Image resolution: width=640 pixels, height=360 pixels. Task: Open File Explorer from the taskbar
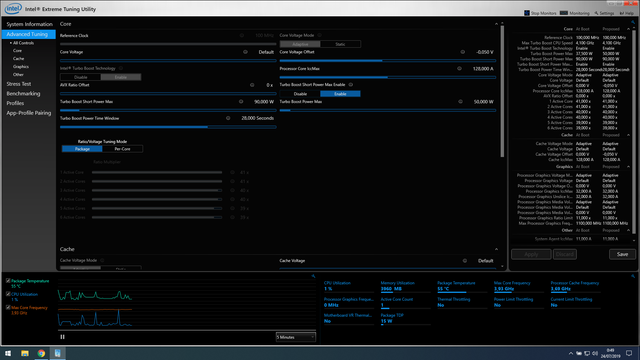click(25, 353)
